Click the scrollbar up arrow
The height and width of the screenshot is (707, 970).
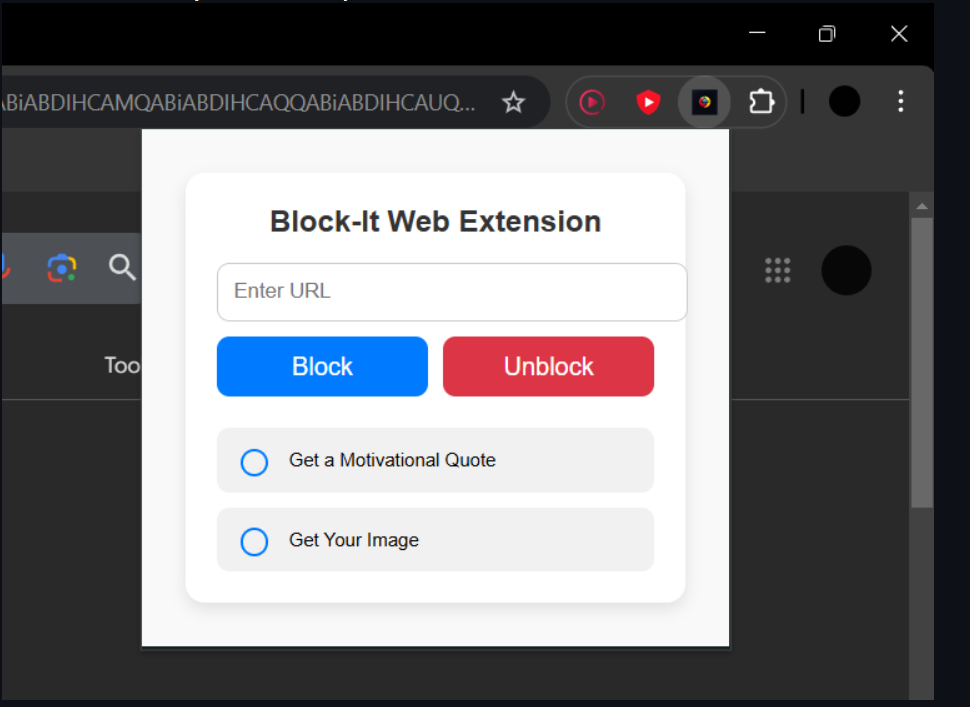922,206
